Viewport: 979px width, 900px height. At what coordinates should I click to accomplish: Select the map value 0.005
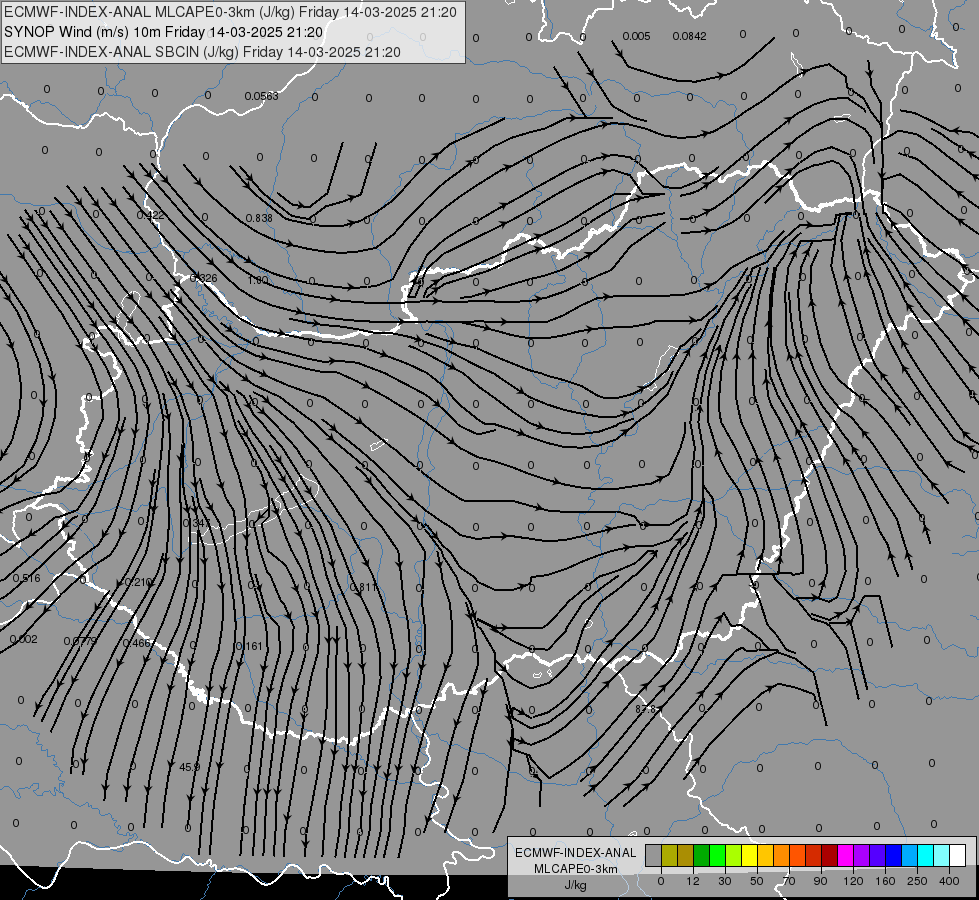coord(636,36)
